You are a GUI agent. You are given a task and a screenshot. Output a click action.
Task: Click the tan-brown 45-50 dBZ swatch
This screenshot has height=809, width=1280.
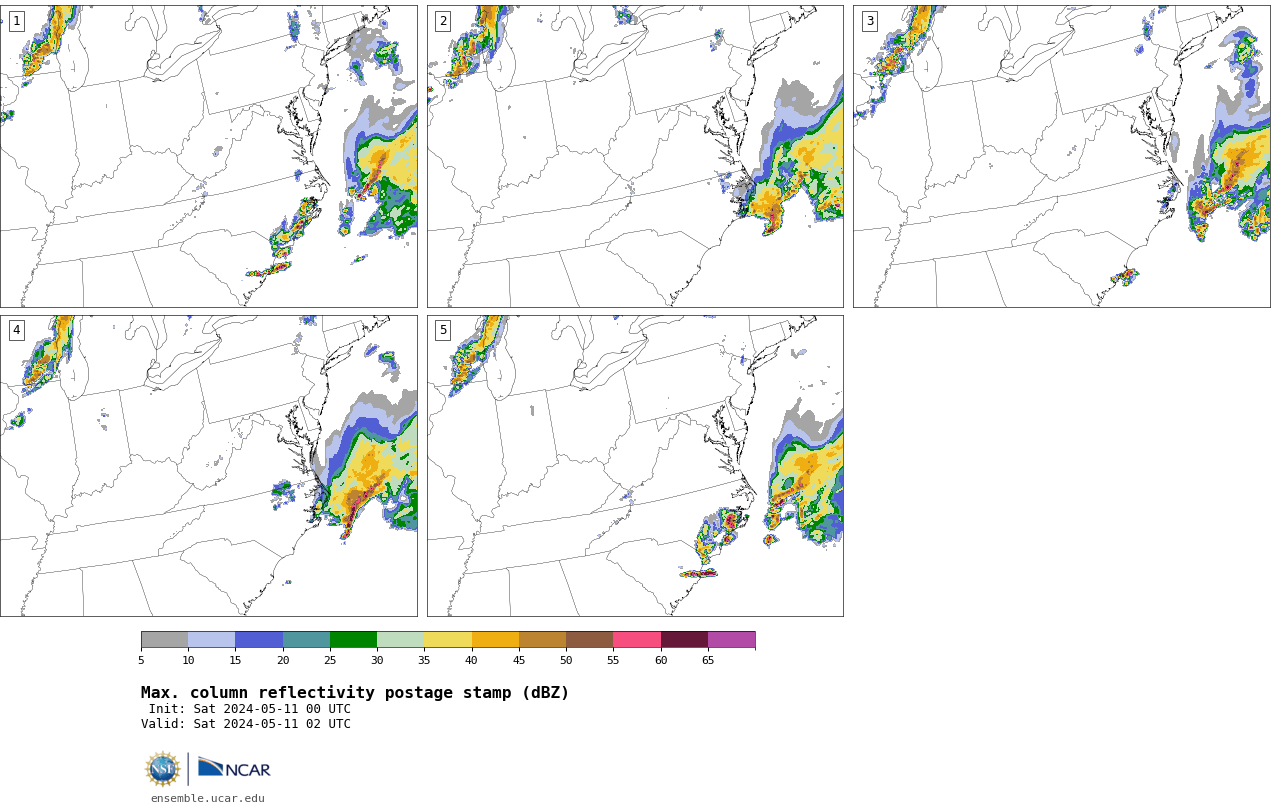click(542, 640)
